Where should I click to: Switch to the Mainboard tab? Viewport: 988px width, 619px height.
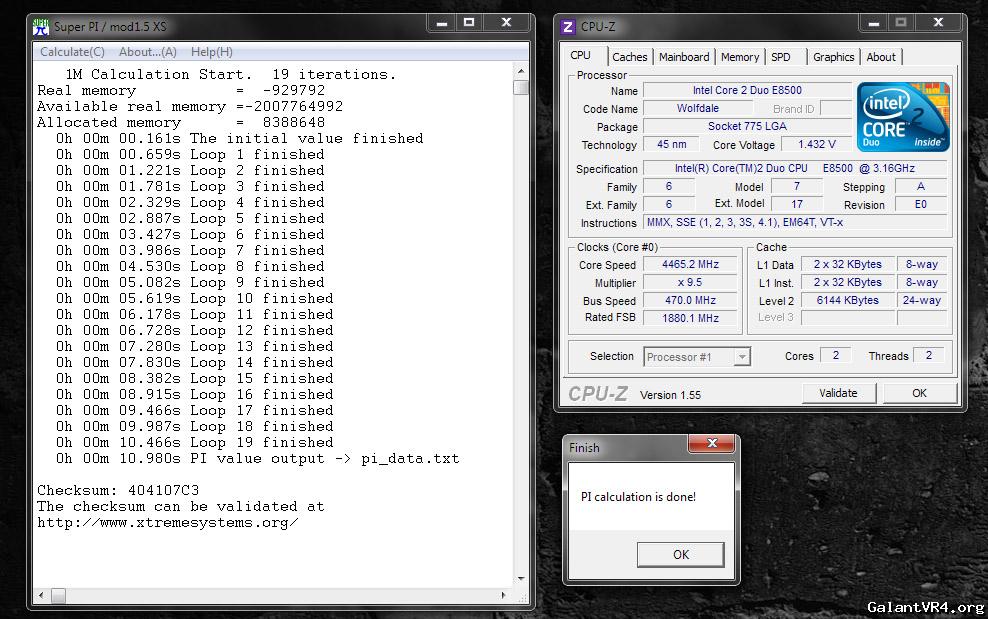[x=684, y=57]
